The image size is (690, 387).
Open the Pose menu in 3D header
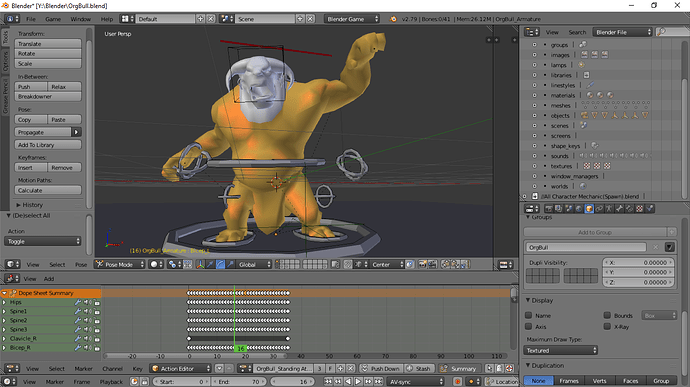[81, 264]
